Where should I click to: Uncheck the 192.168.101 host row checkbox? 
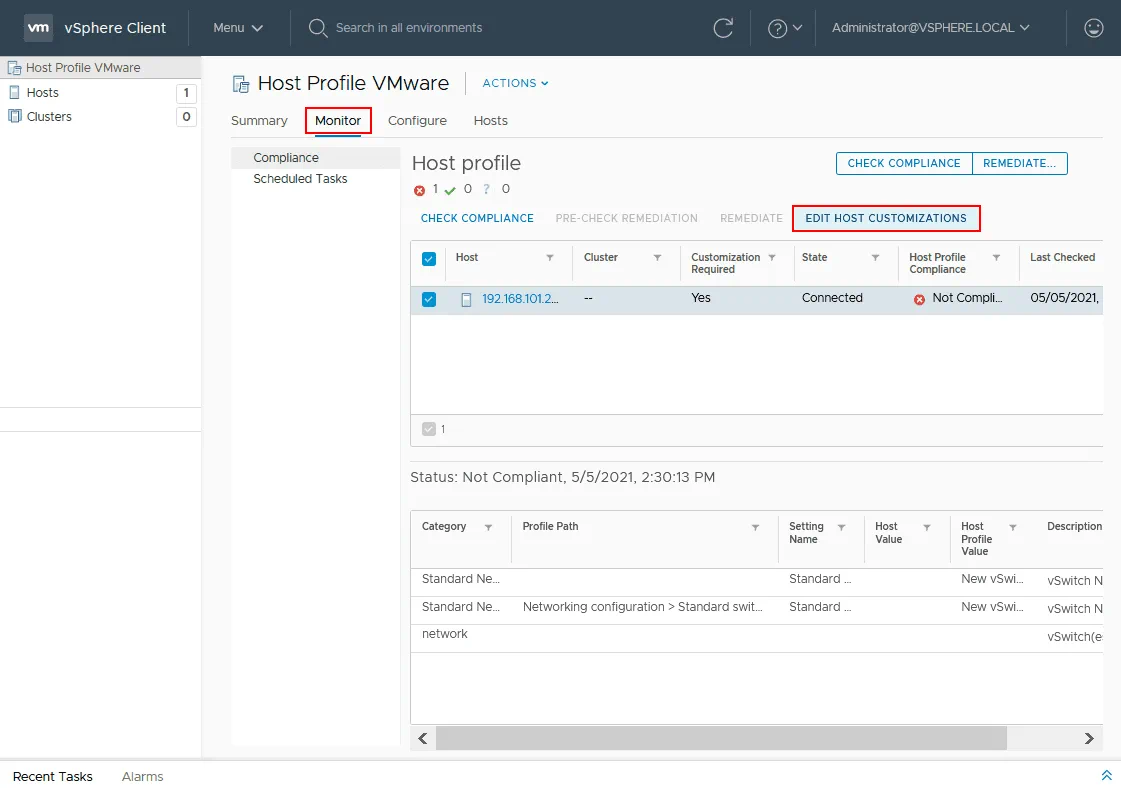(x=429, y=299)
